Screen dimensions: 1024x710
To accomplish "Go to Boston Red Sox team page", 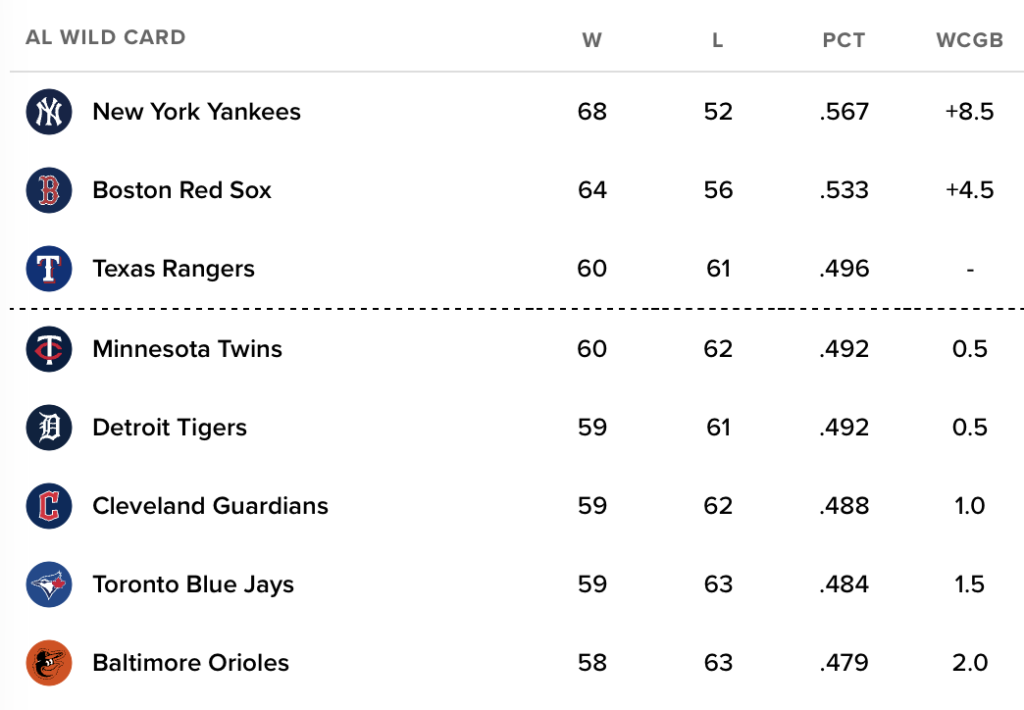I will click(182, 190).
